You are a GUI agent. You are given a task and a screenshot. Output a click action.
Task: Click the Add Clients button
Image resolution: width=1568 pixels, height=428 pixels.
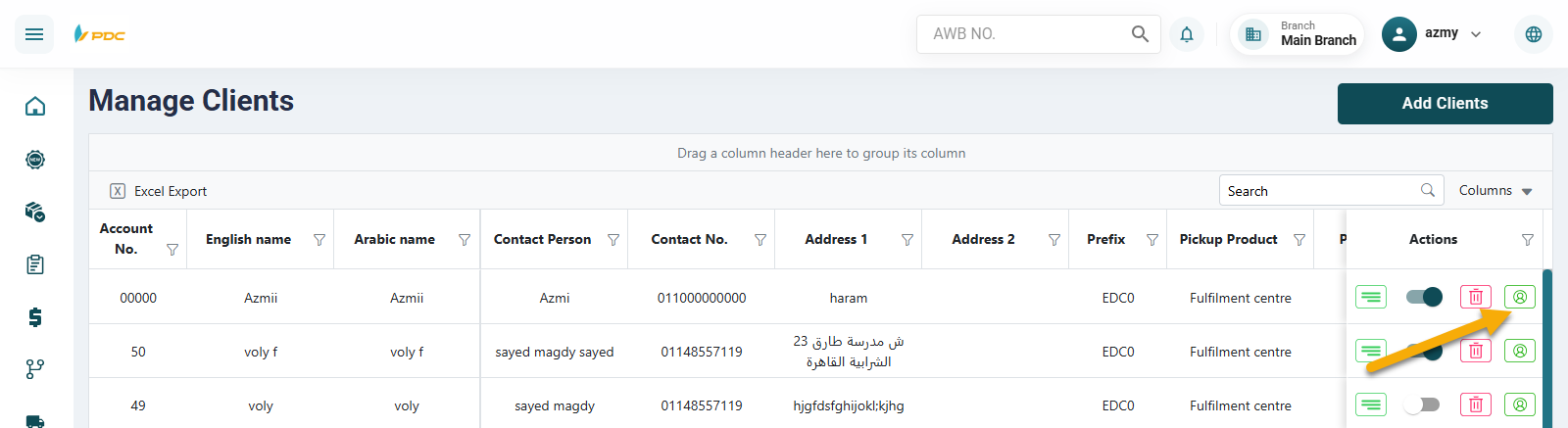point(1445,104)
